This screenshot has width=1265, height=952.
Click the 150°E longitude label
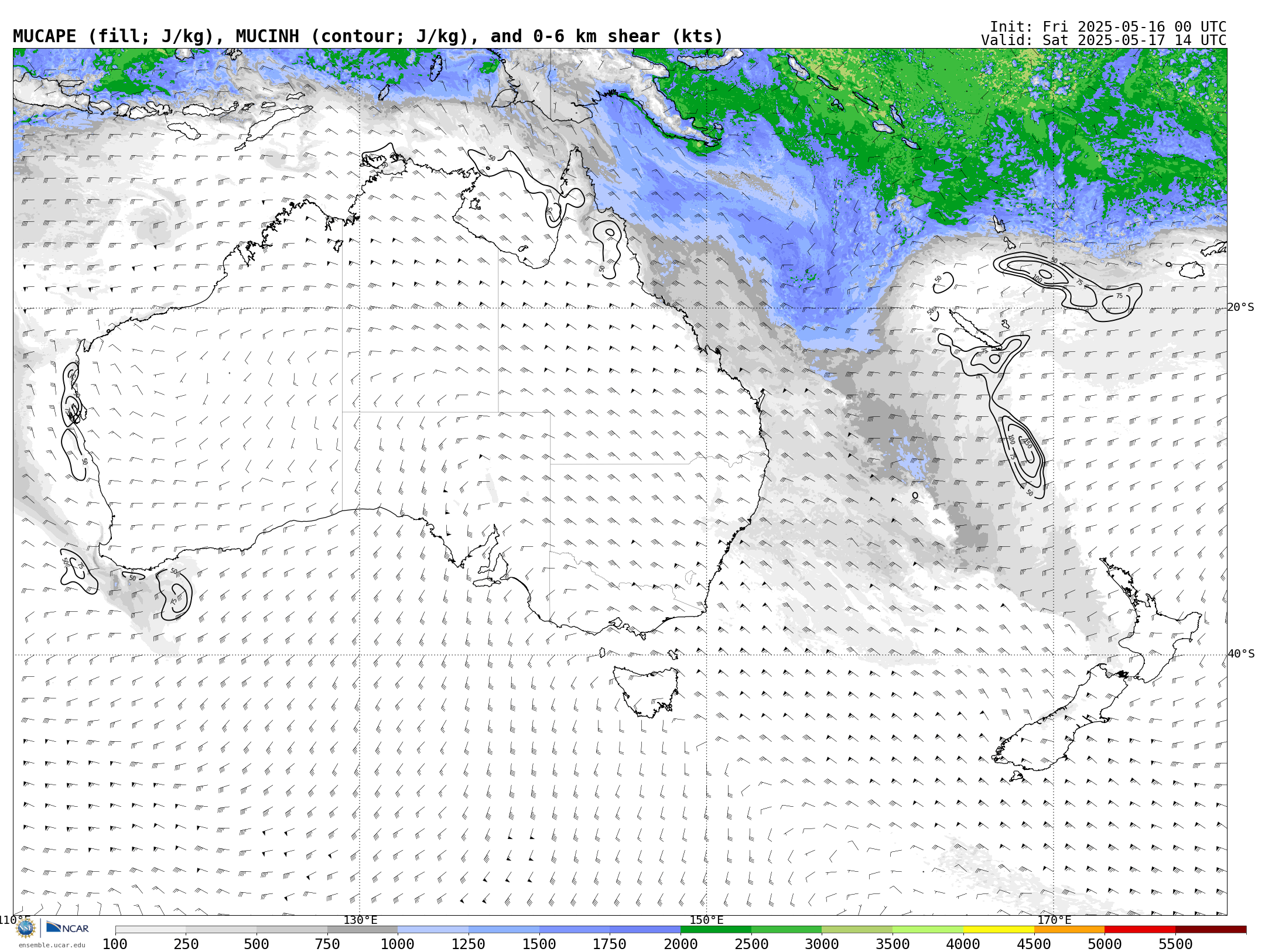click(706, 920)
